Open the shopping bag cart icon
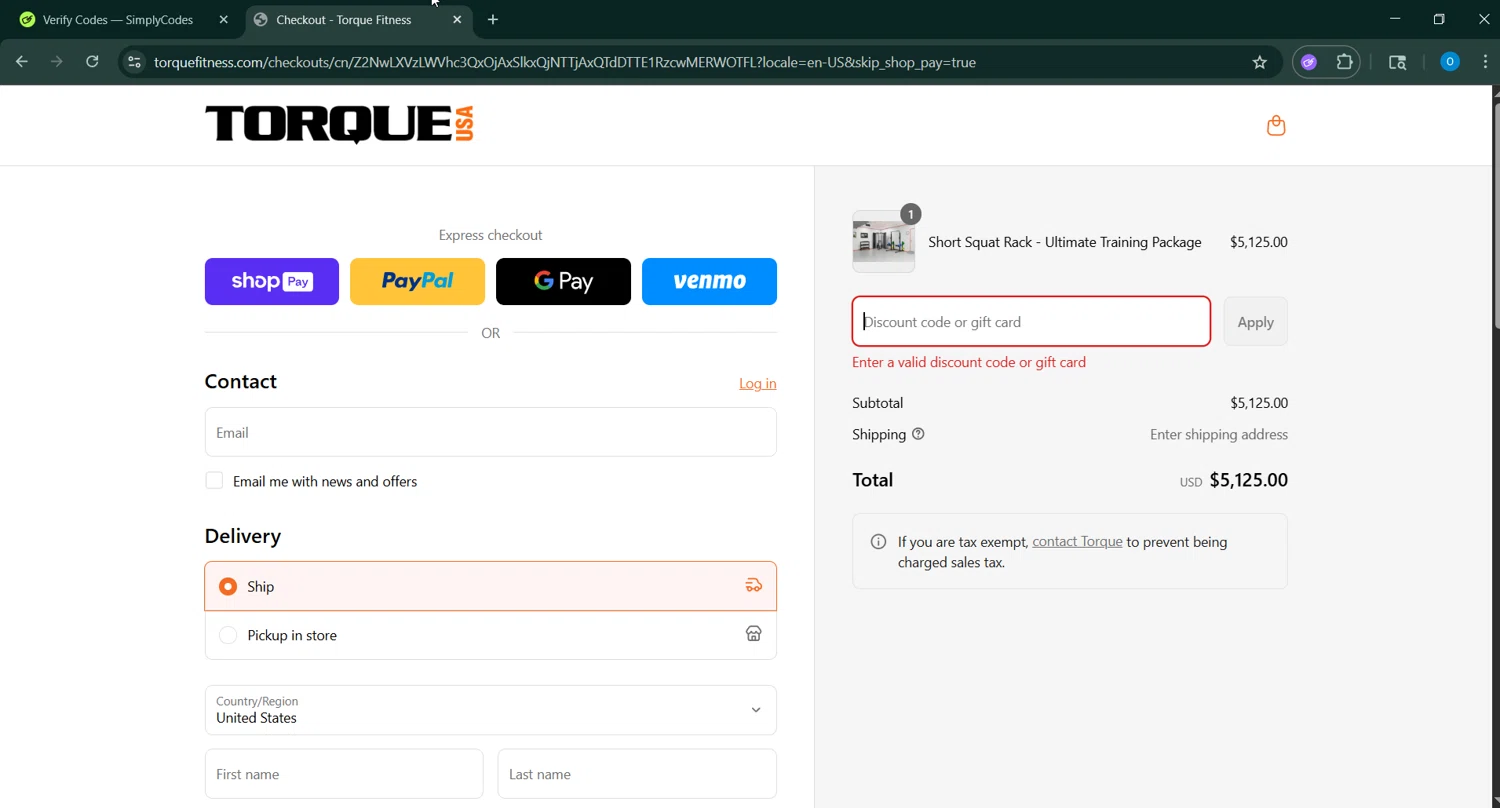This screenshot has width=1500, height=808. [x=1276, y=125]
